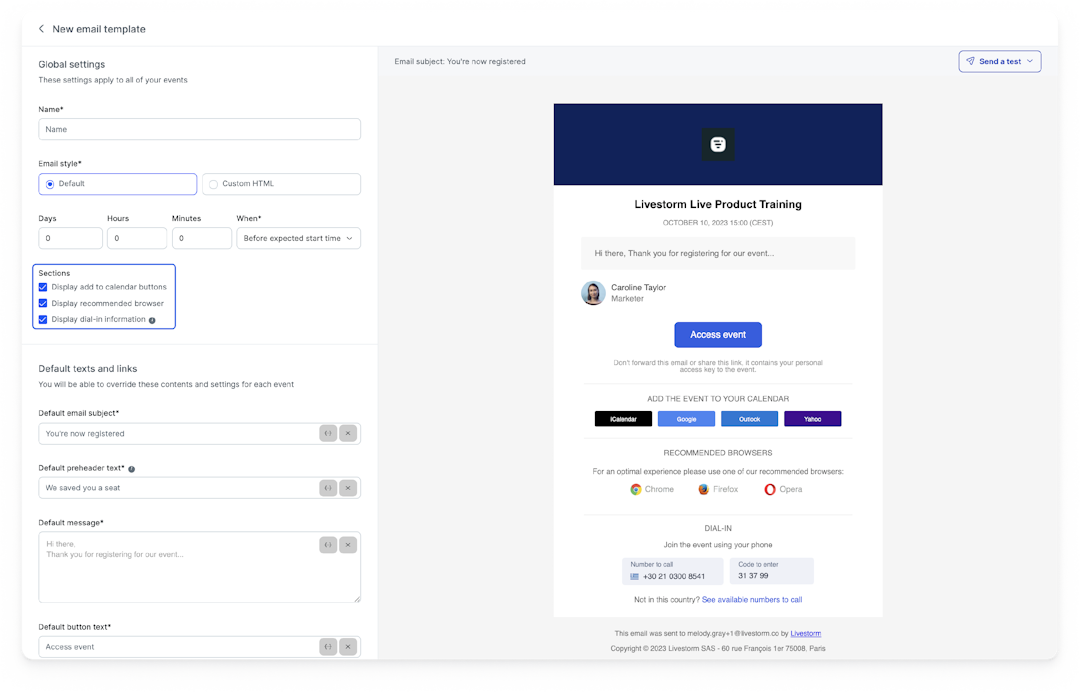The image size is (1080, 692).
Task: Open the Livestorm footer link
Action: (806, 633)
